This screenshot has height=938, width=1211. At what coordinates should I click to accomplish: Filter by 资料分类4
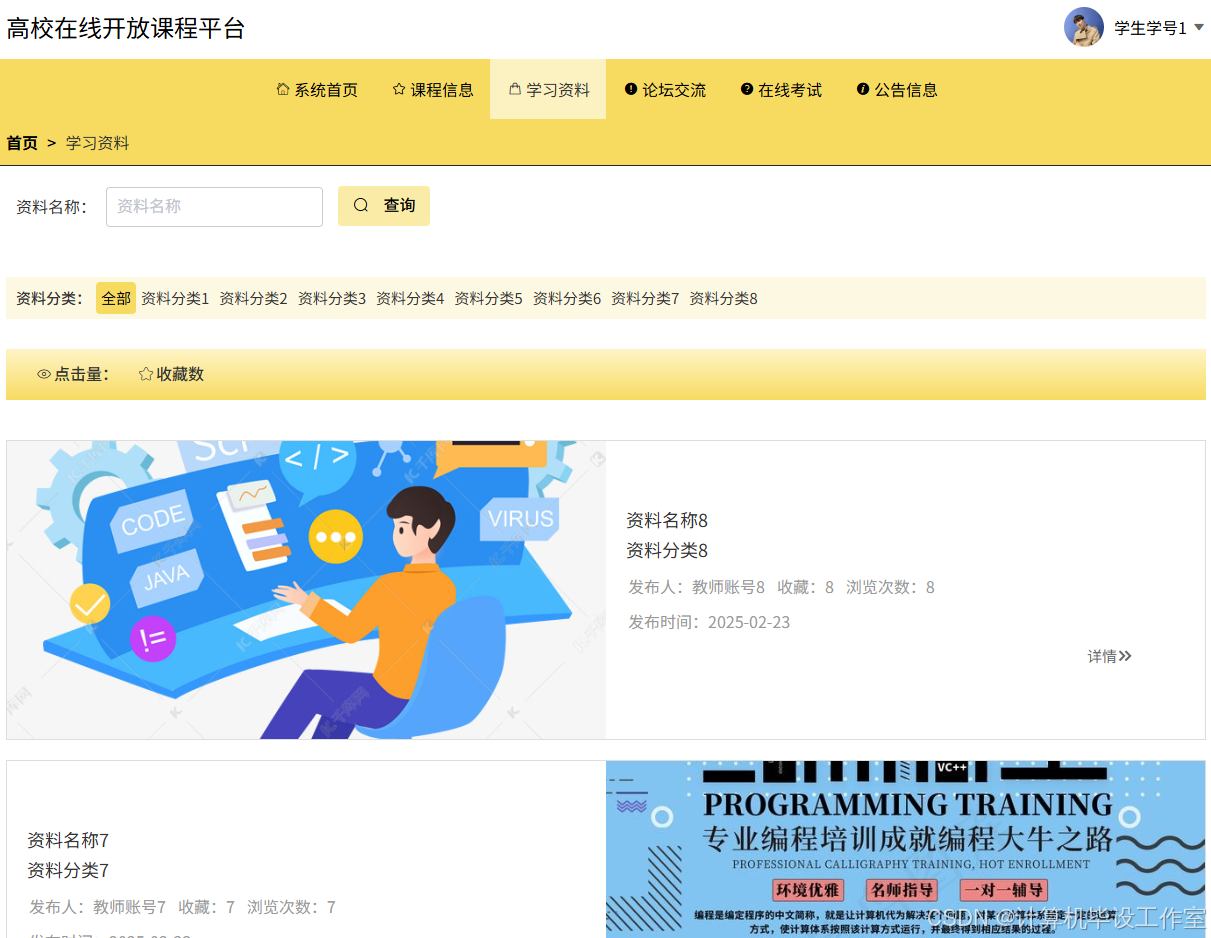point(410,298)
